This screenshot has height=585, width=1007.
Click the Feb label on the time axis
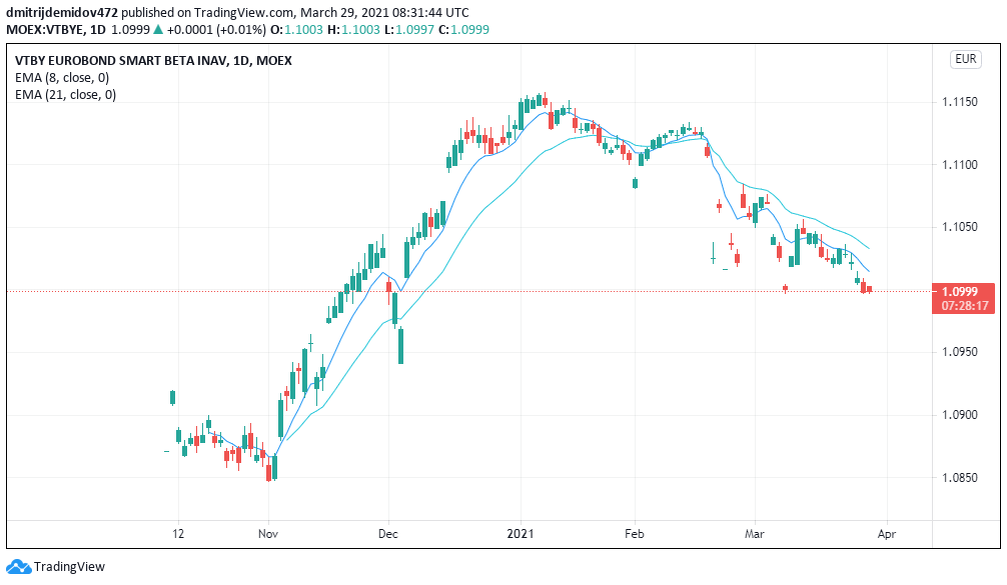[634, 534]
